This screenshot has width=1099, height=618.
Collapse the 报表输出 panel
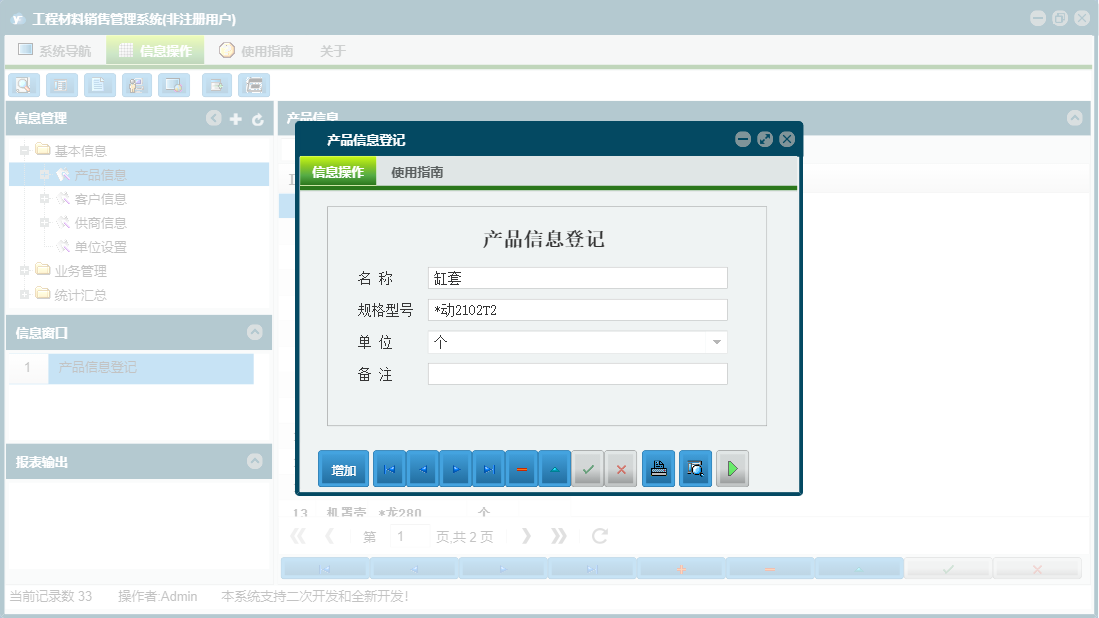tap(252, 461)
